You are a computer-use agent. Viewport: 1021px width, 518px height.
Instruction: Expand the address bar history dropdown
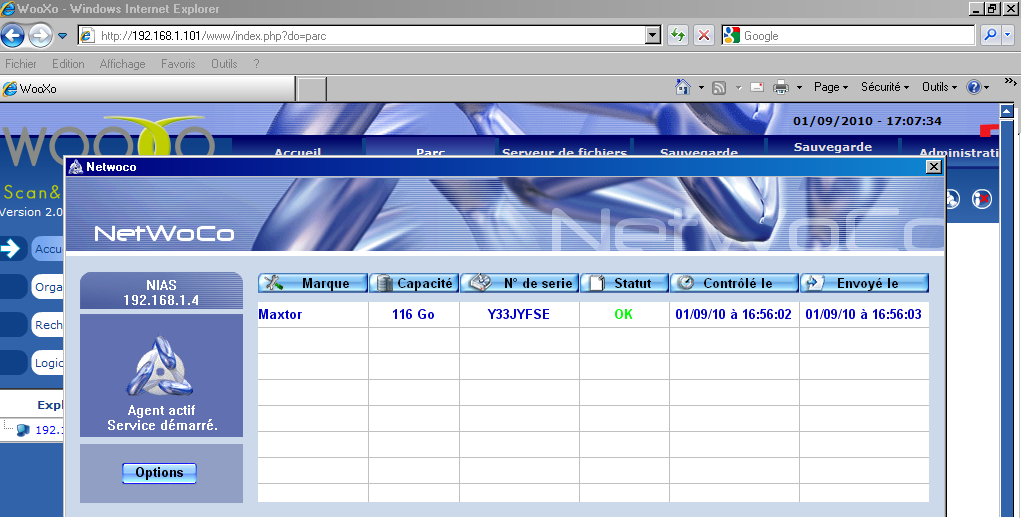point(653,36)
